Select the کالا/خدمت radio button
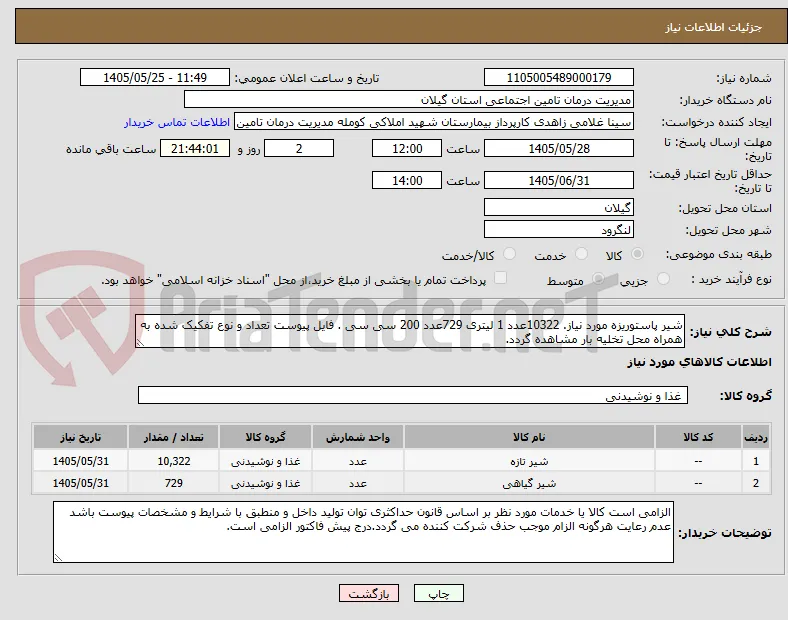 (x=510, y=254)
